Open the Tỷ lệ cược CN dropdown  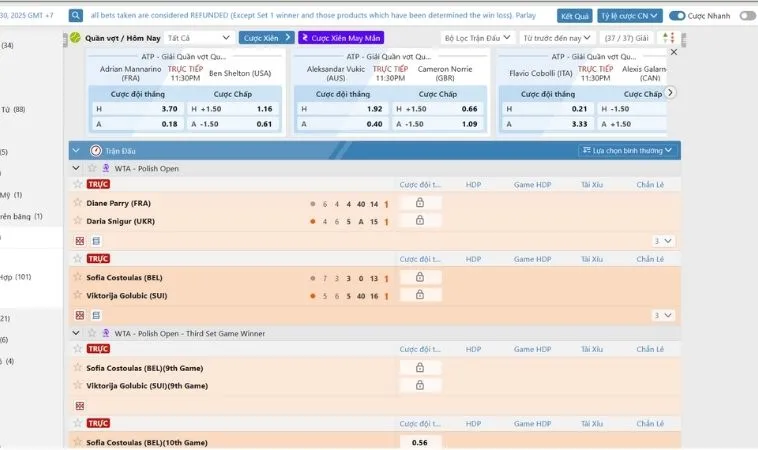coord(629,16)
